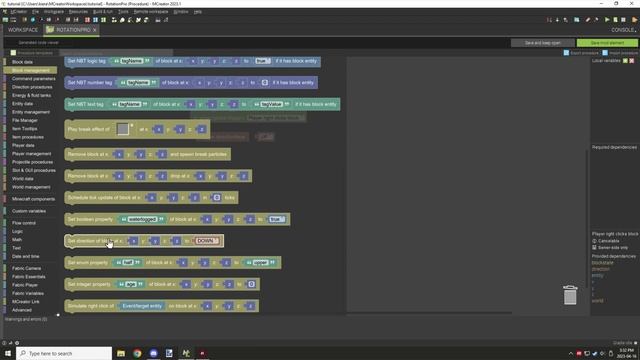Switch to the WORKSPACE tab
Viewport: 640px width, 360px height.
[x=22, y=30]
